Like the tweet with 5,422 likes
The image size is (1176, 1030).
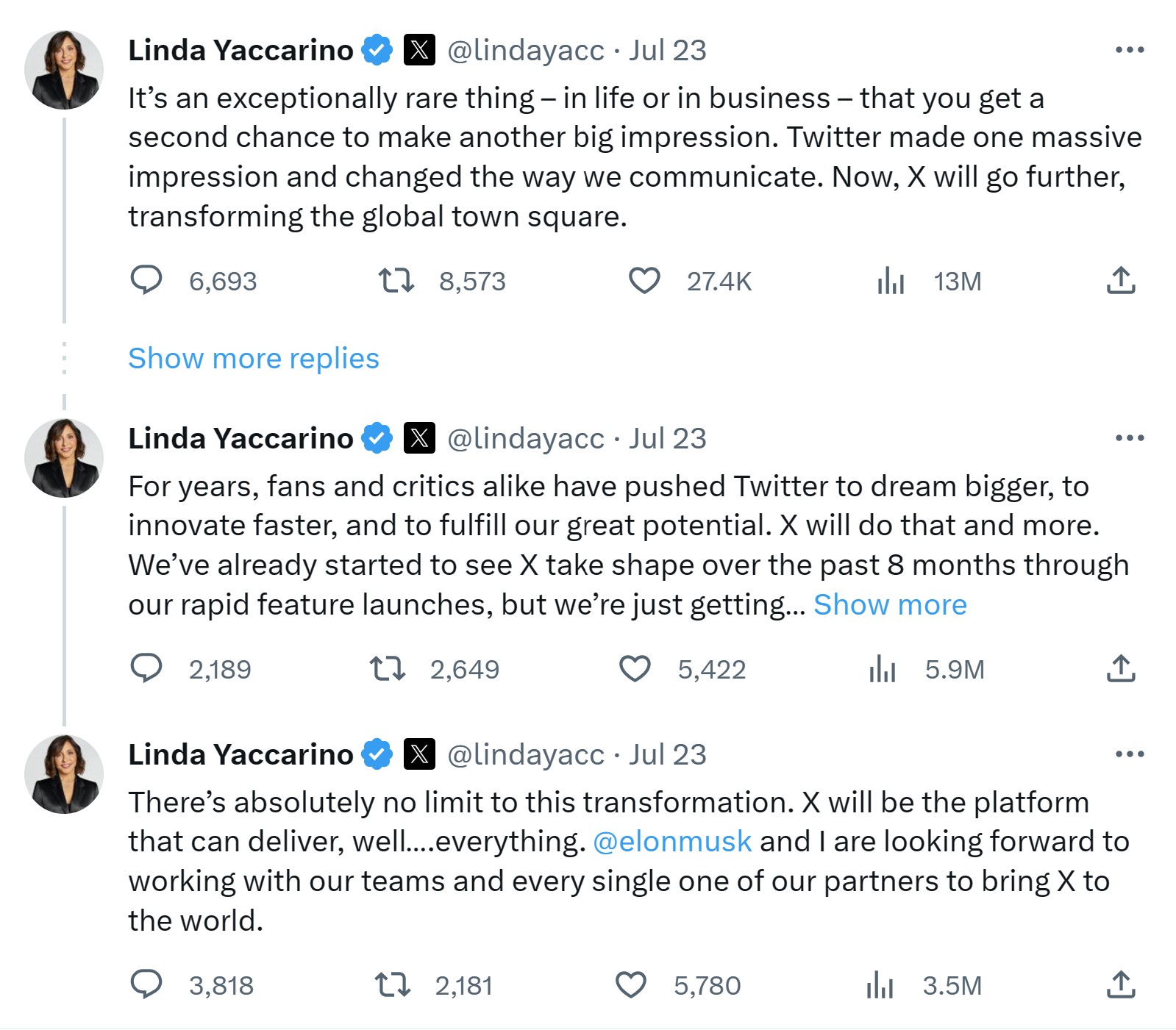click(635, 669)
